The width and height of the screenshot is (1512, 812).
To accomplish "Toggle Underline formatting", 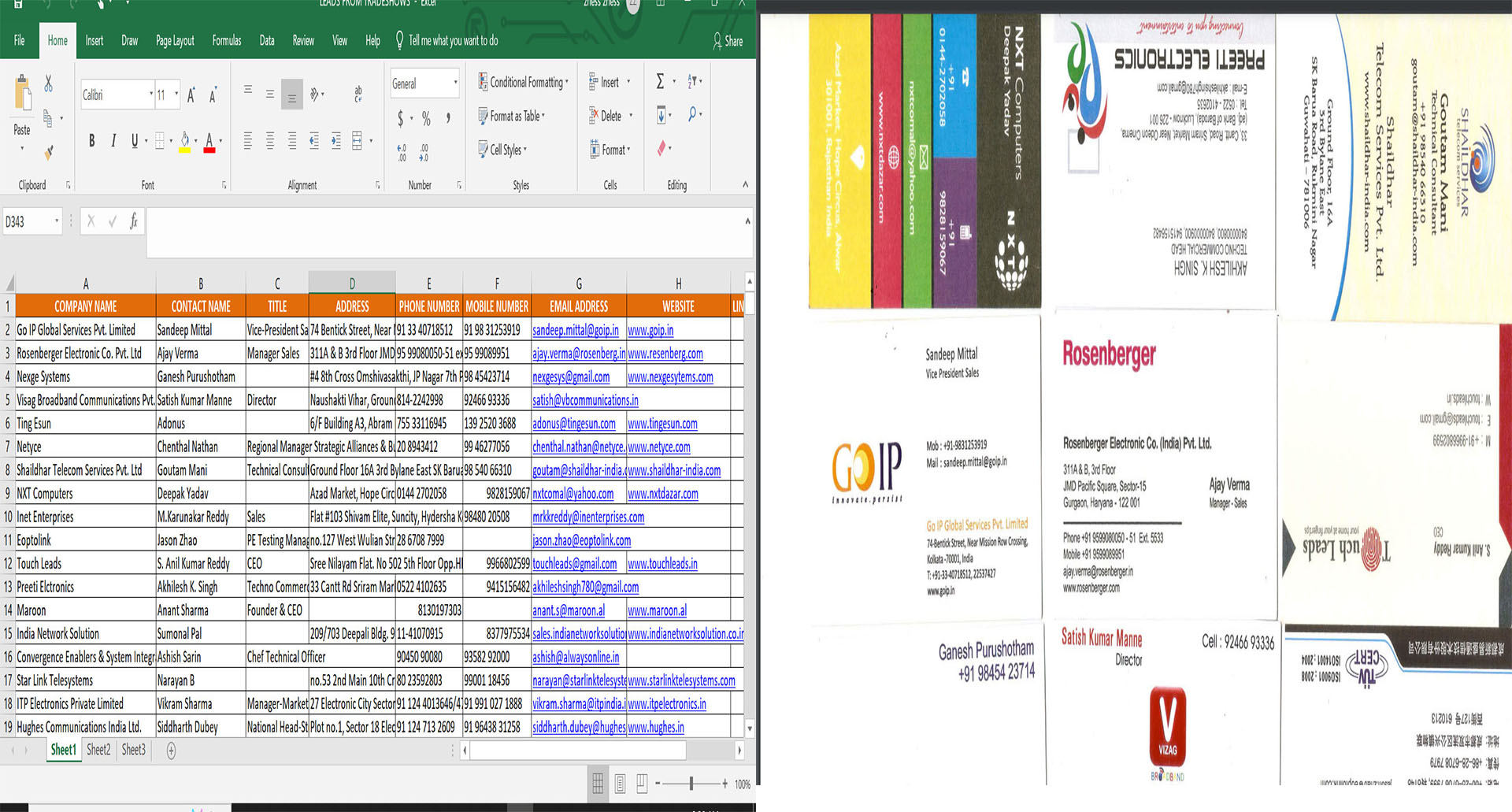I will point(135,141).
